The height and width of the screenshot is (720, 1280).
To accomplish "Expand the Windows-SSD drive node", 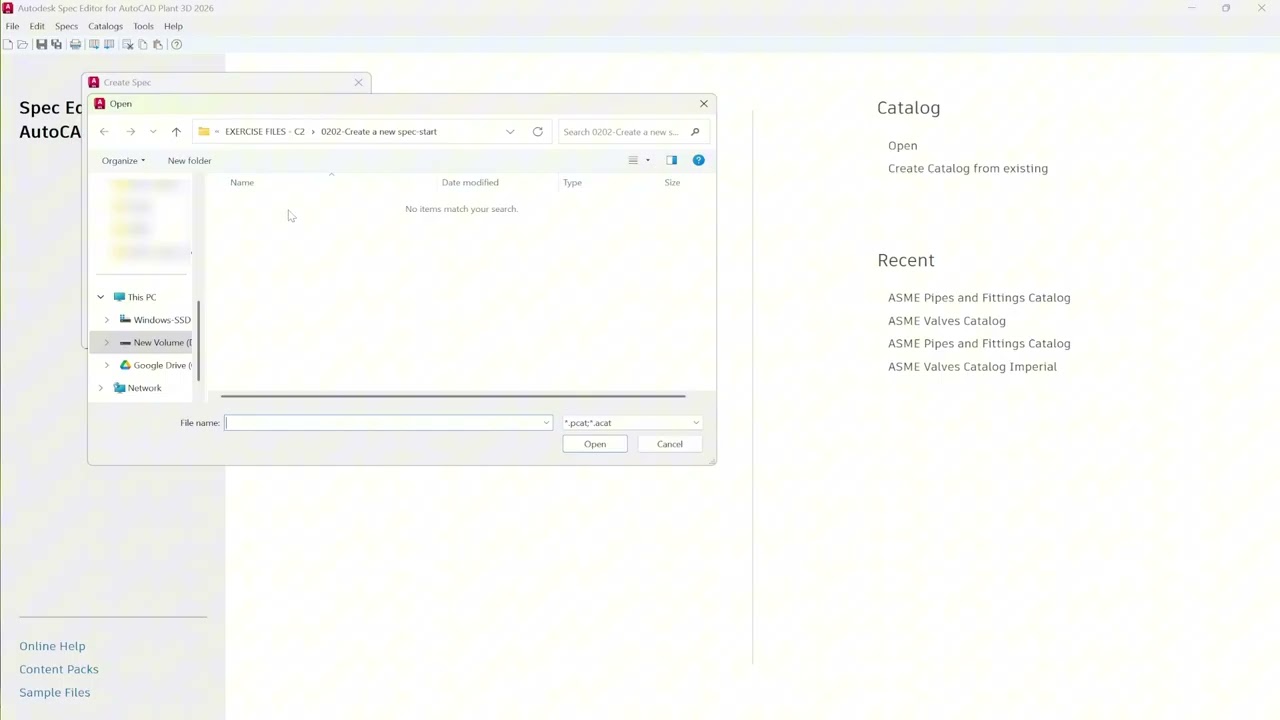I will tap(107, 320).
